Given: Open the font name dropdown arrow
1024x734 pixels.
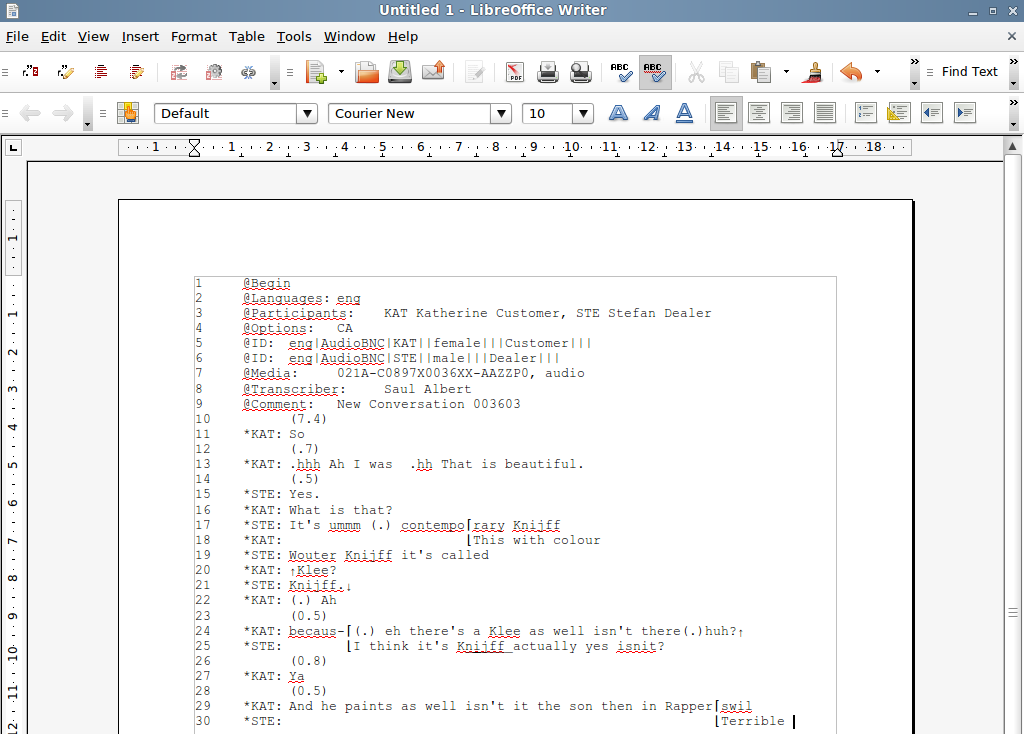Looking at the screenshot, I should tap(501, 114).
